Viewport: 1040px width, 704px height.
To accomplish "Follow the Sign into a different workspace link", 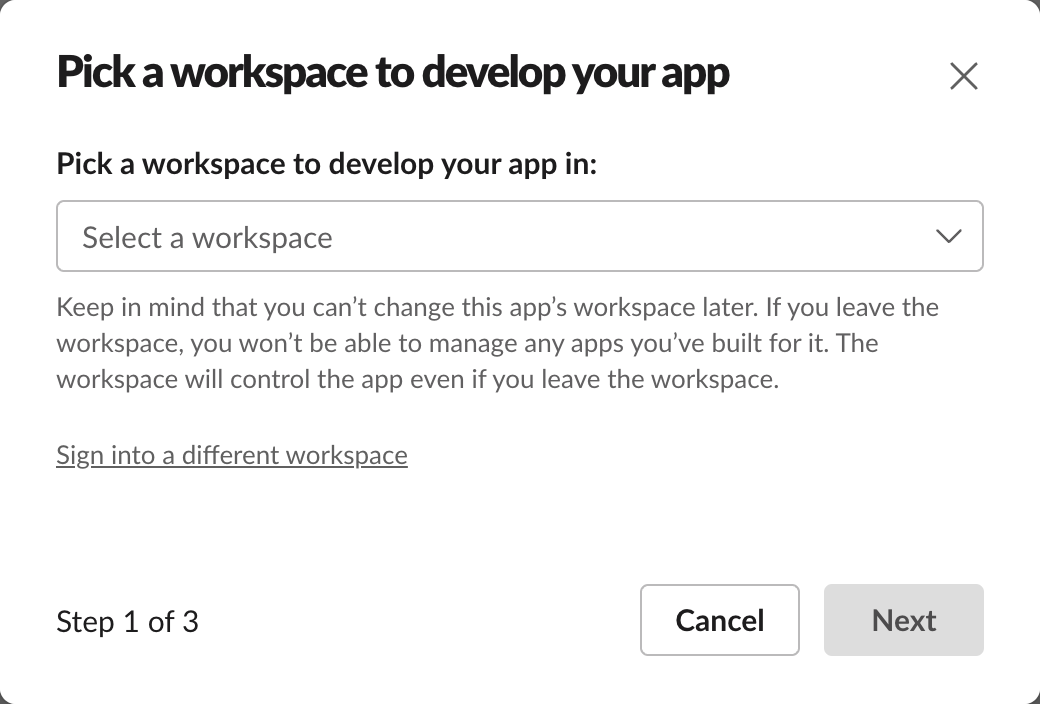I will coord(232,455).
